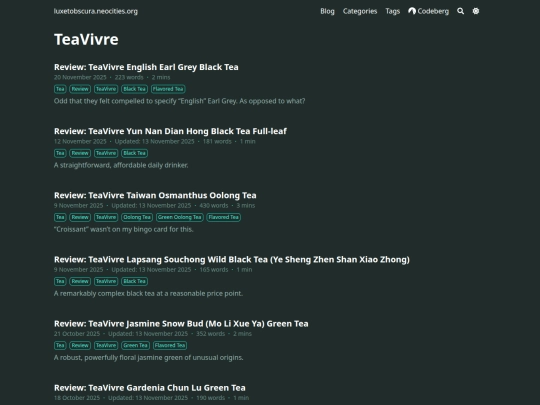Click the Oolong Tea tag

137,217
